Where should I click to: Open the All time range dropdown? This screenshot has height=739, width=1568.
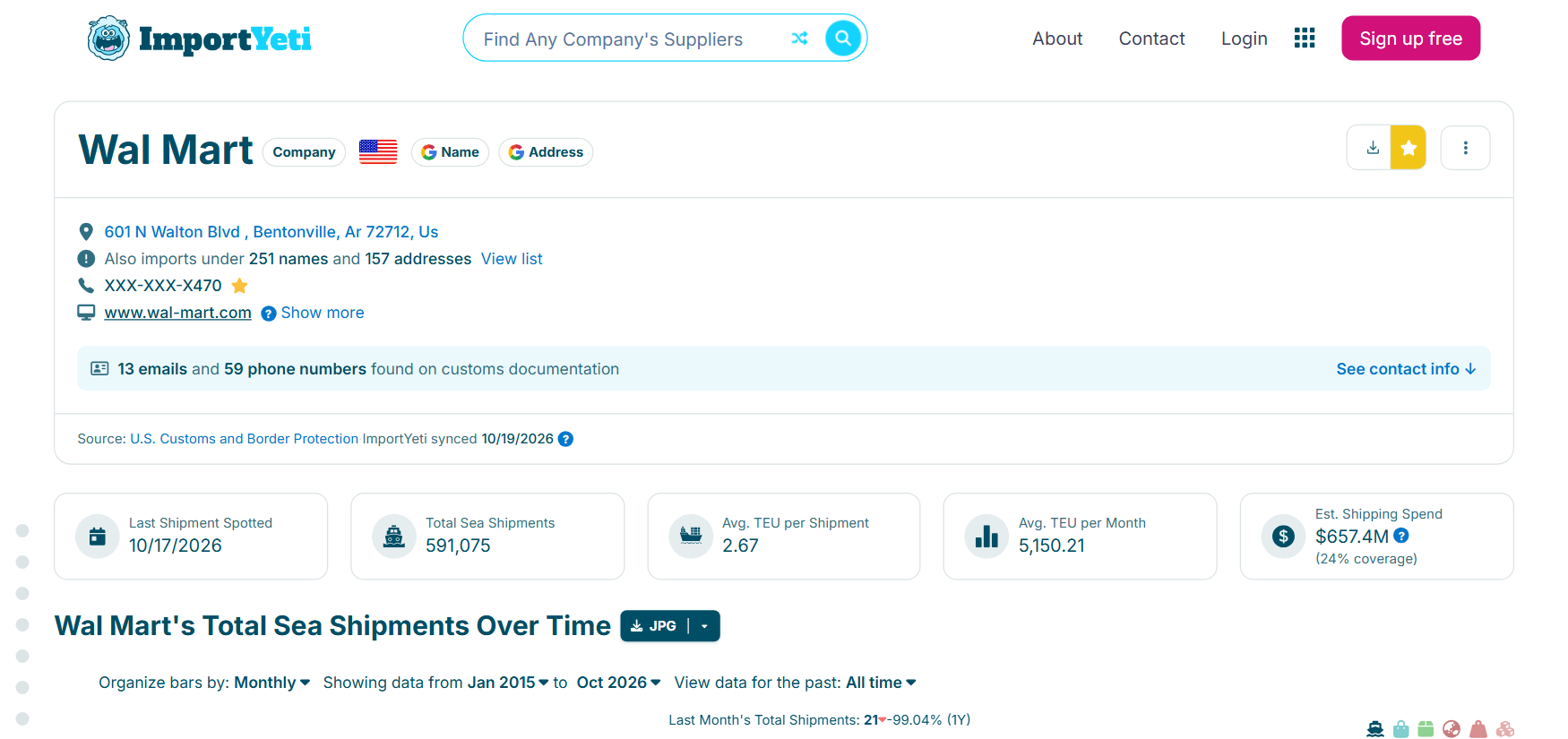[882, 683]
